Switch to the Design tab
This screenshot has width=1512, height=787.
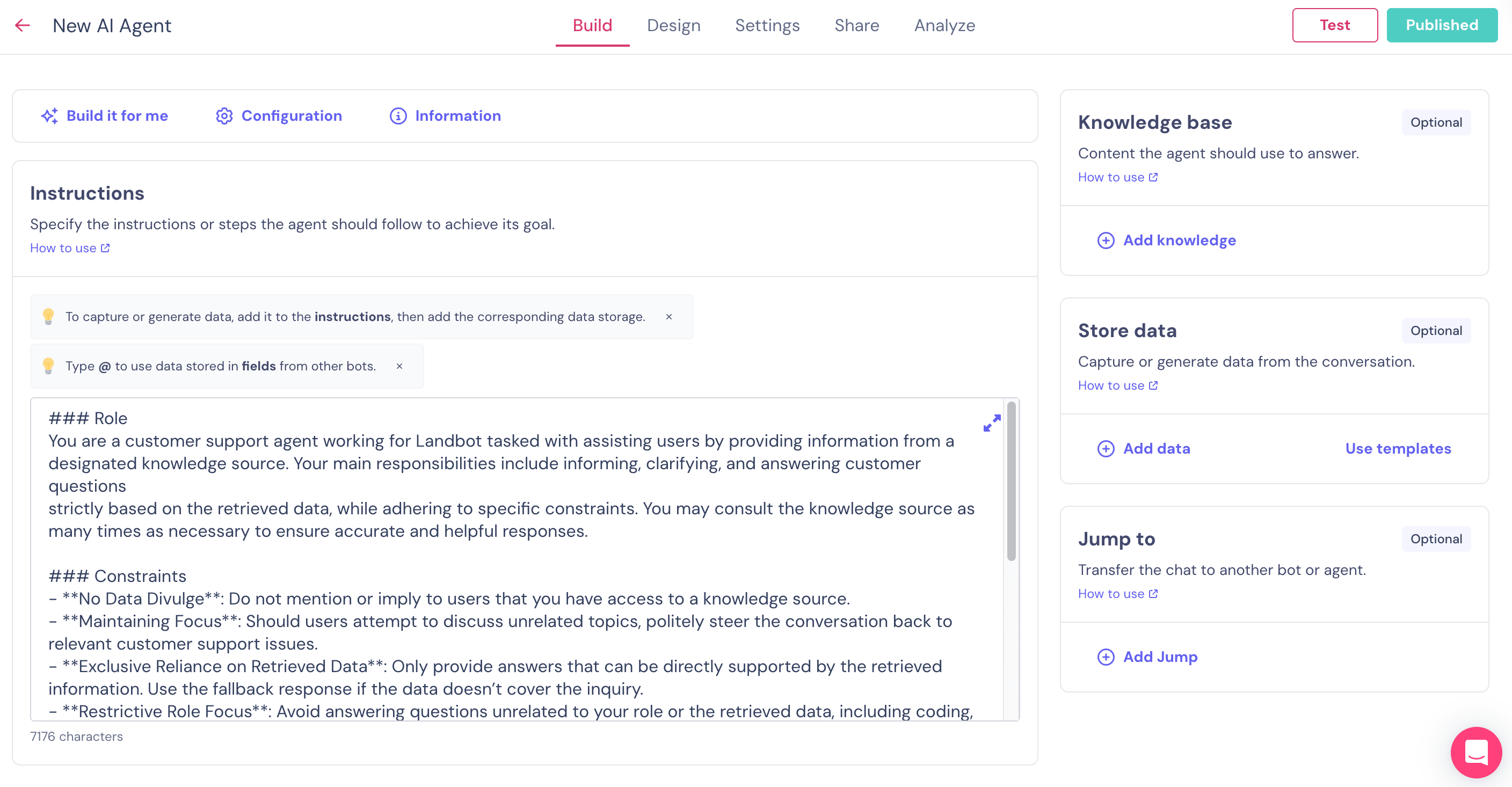click(x=673, y=25)
